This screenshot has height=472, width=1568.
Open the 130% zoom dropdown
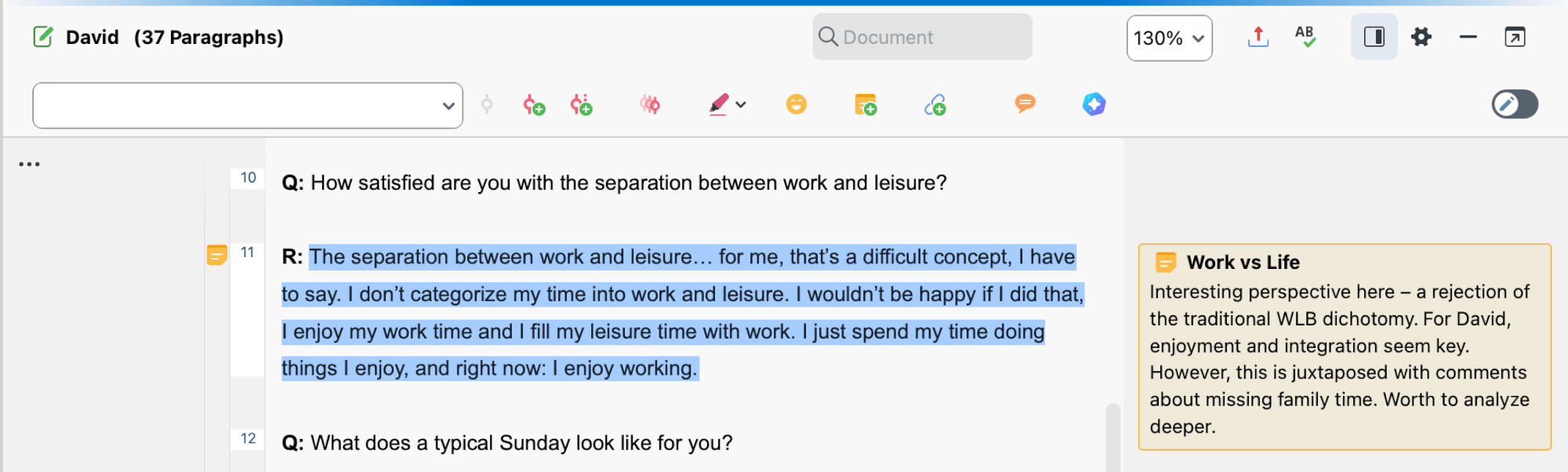(x=1169, y=38)
